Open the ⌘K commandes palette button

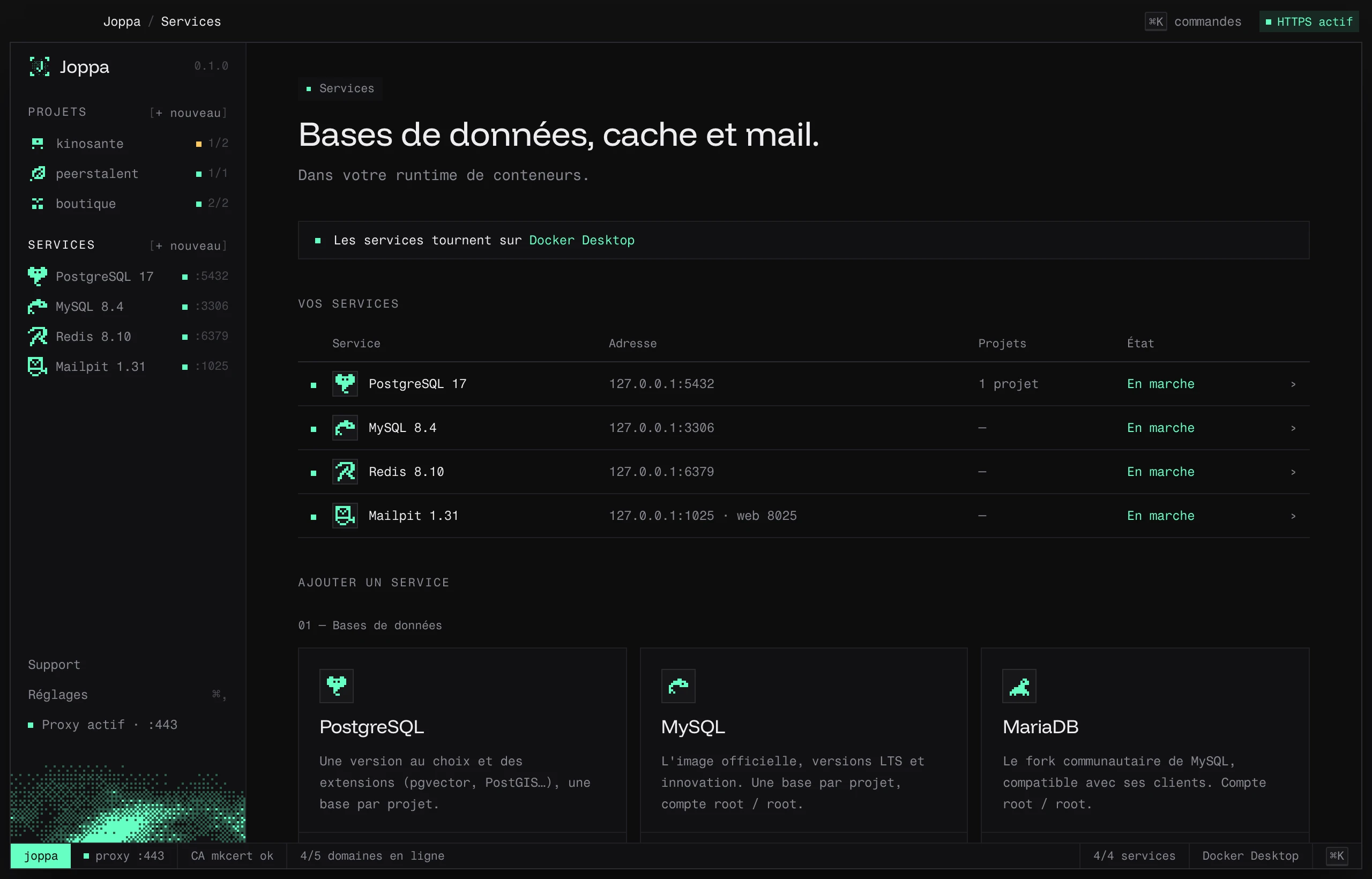(x=1194, y=21)
